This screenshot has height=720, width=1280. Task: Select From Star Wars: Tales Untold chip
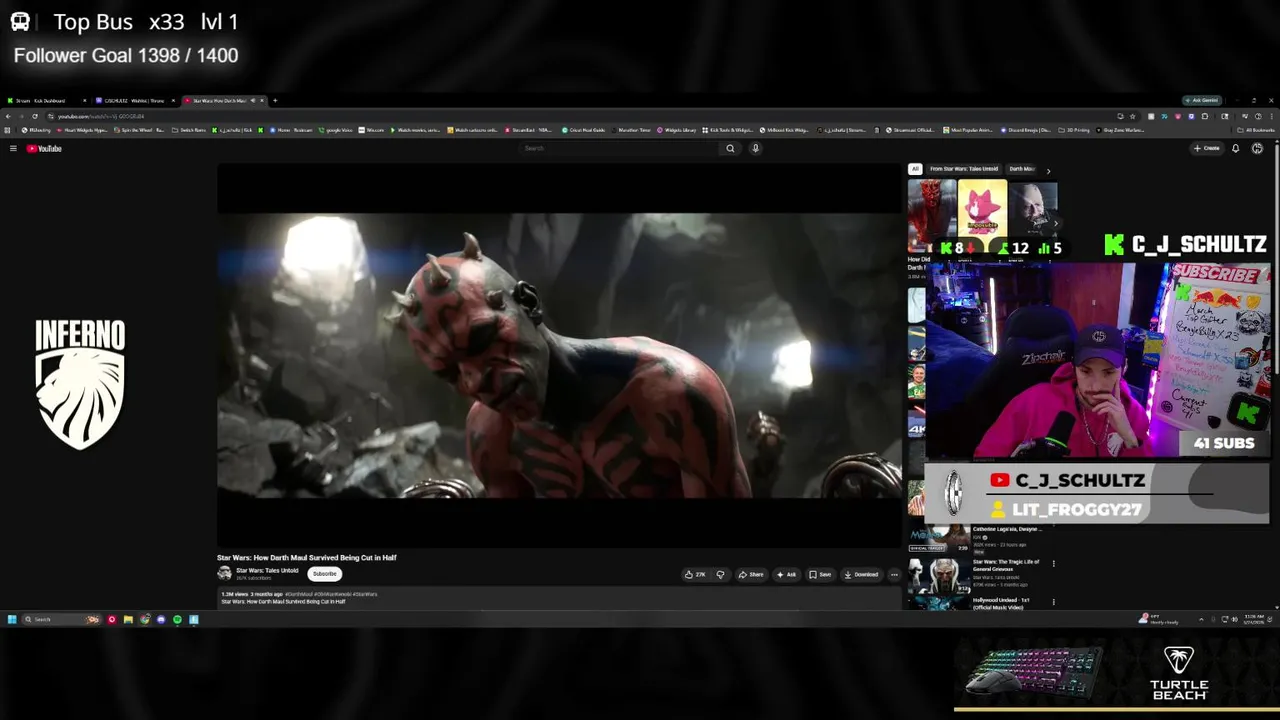click(x=964, y=169)
